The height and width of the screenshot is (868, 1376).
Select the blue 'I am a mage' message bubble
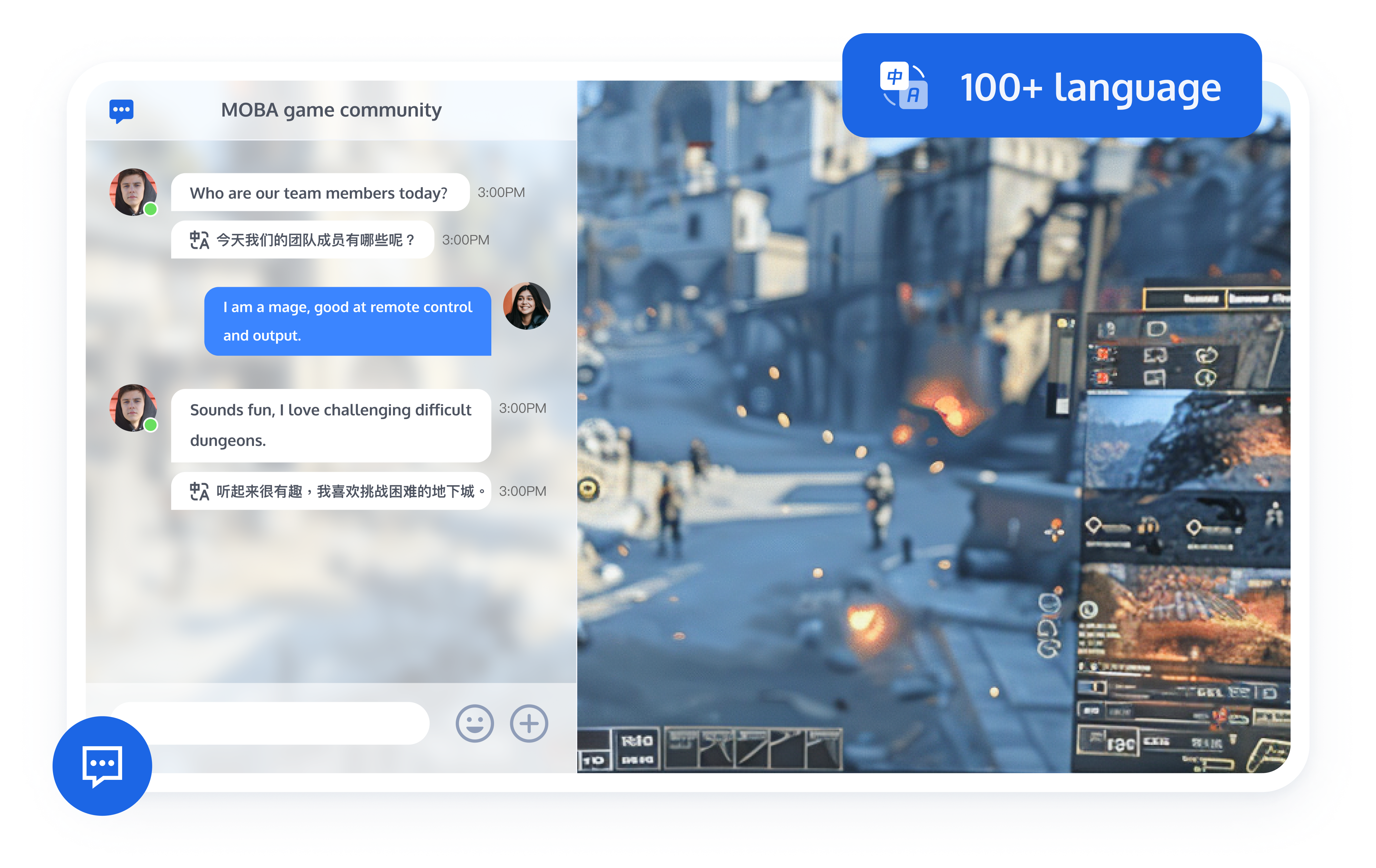coord(348,321)
